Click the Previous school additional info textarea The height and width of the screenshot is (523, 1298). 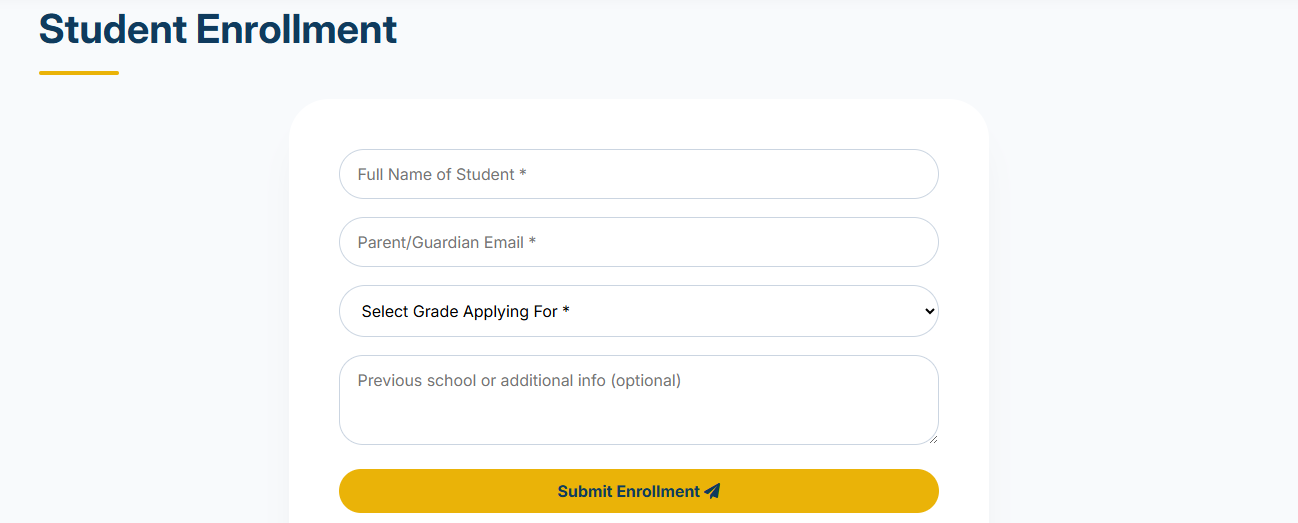(638, 399)
